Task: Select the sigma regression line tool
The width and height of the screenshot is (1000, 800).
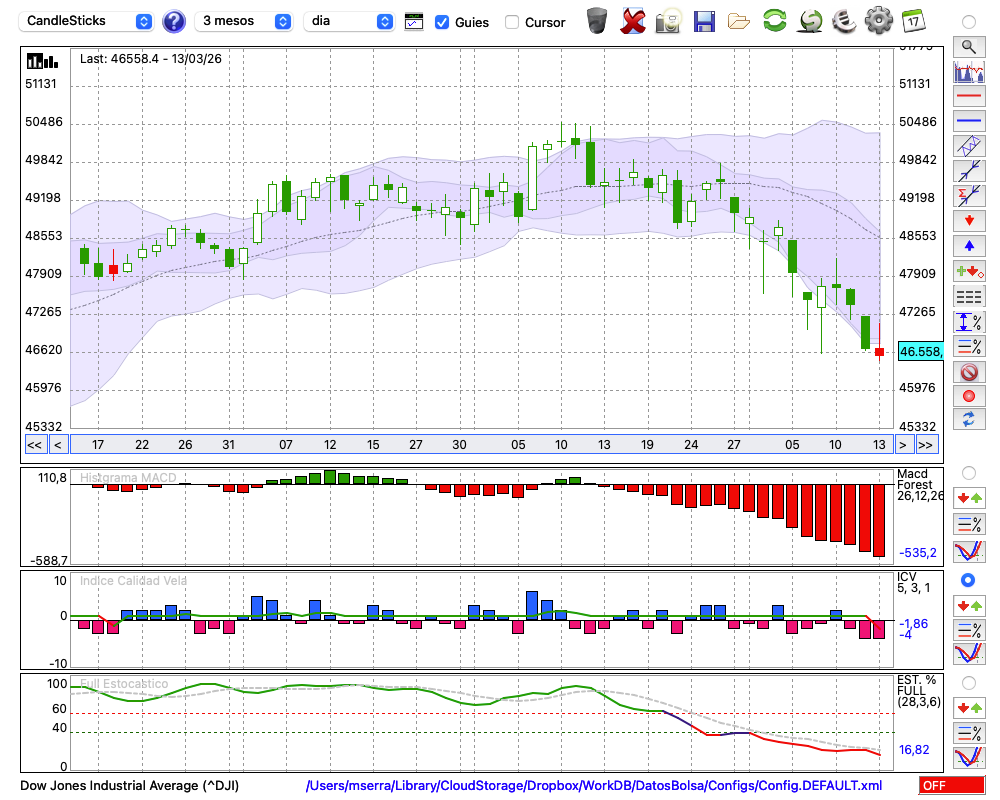Action: click(969, 196)
